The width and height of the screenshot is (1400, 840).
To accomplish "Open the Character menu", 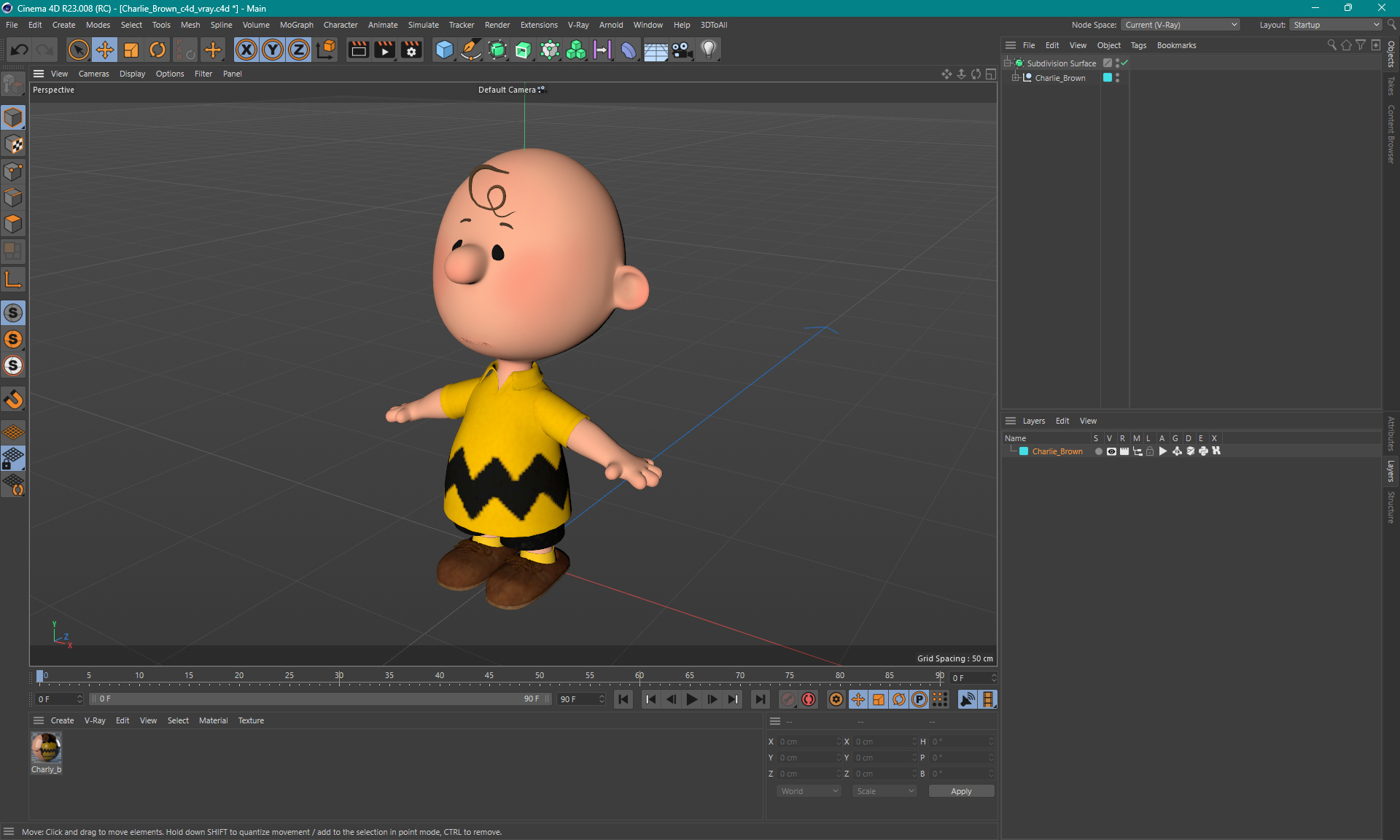I will [x=341, y=25].
